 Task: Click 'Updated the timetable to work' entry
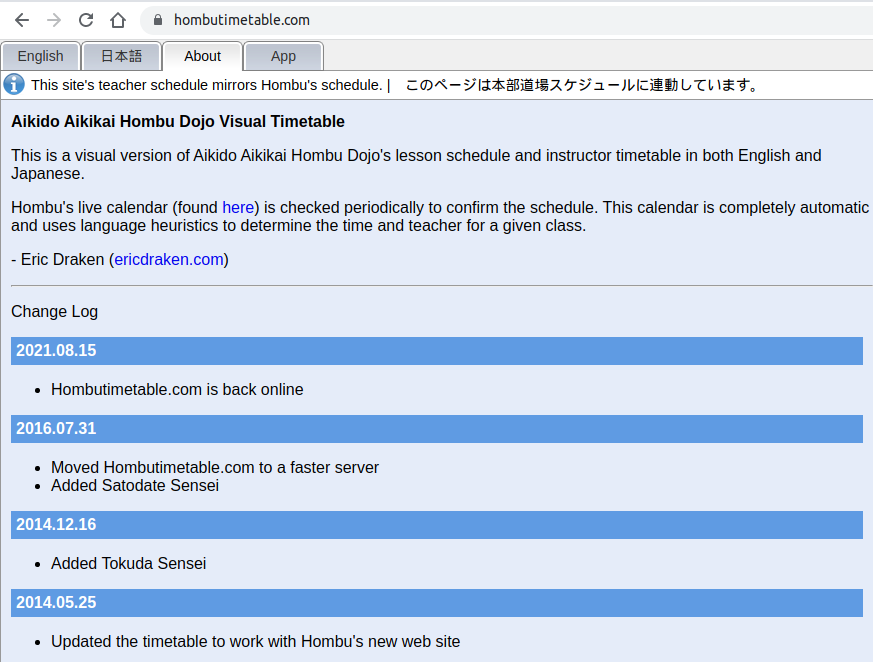click(x=256, y=641)
